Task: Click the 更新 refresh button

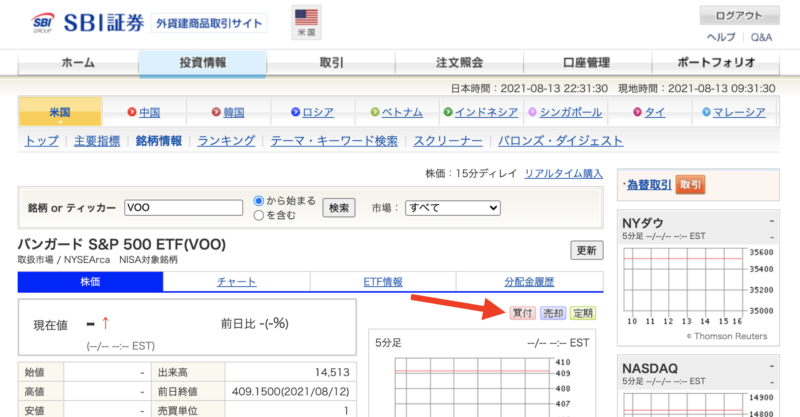Action: pos(586,250)
